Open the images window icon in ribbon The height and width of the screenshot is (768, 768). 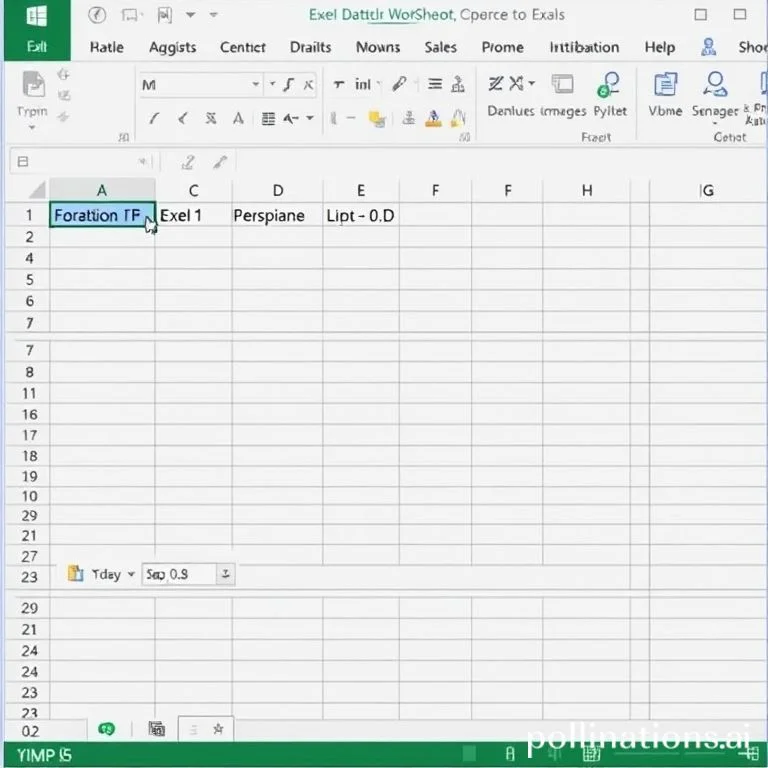(562, 84)
